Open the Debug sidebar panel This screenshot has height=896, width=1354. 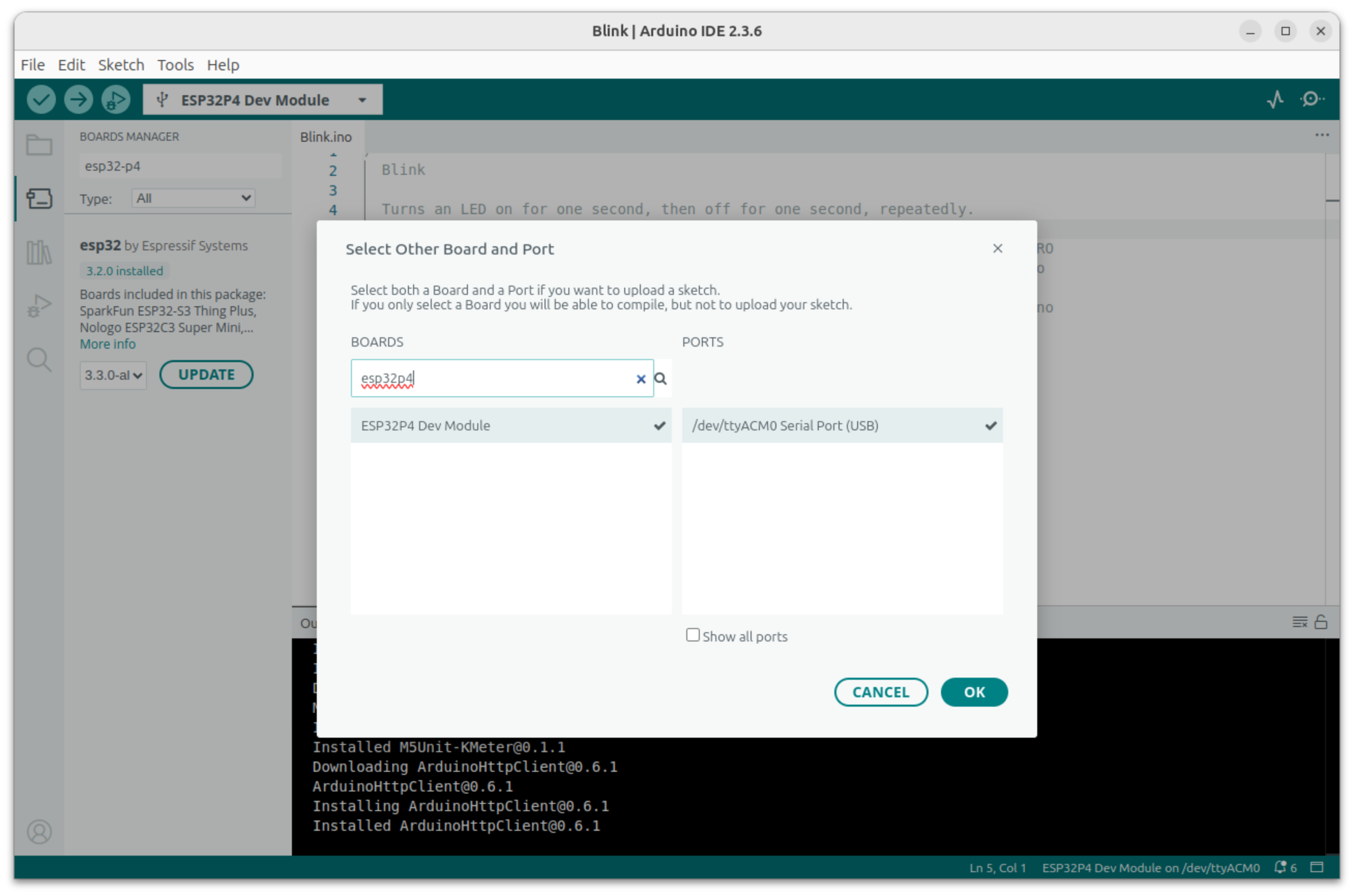[39, 306]
